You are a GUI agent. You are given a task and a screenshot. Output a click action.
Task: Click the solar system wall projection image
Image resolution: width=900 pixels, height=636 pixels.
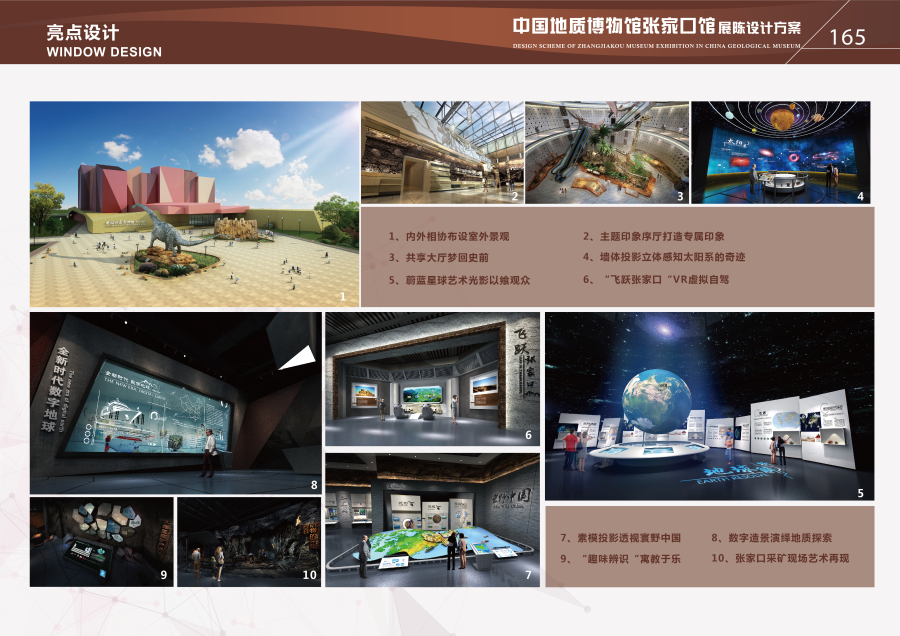[x=780, y=152]
